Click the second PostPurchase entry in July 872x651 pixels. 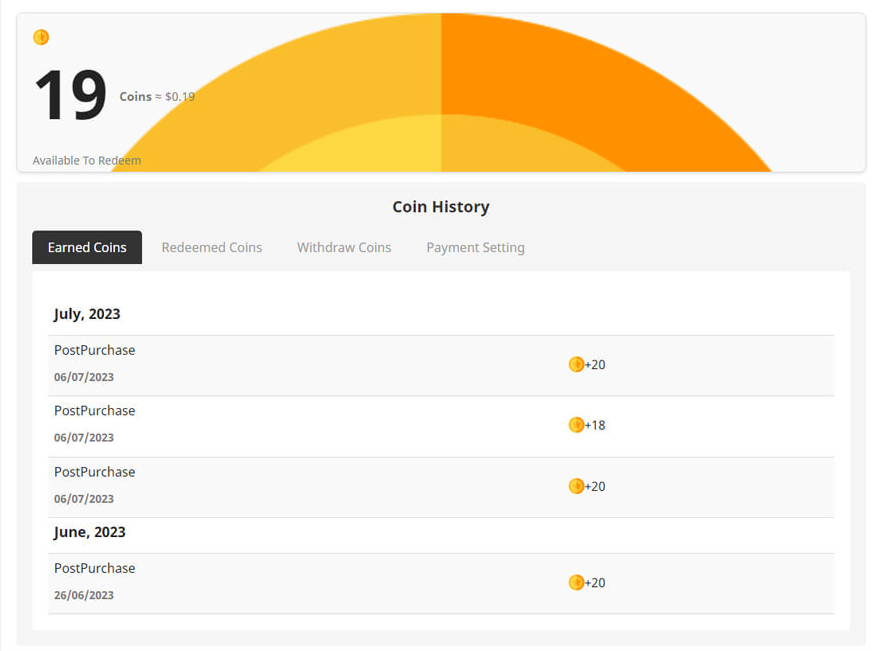[x=94, y=410]
